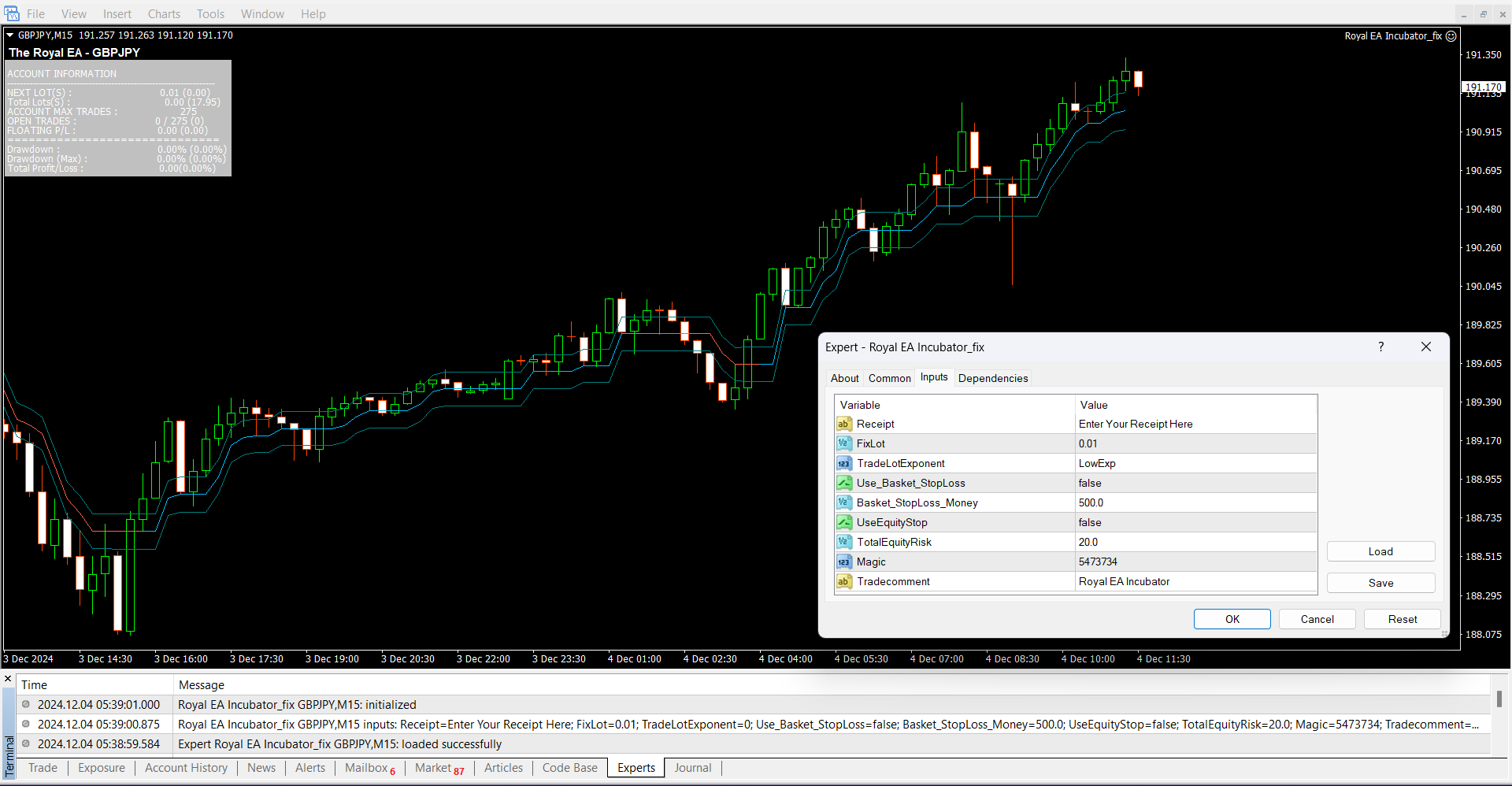This screenshot has width=1512, height=786.
Task: Click the smiley face EA status icon
Action: [1451, 36]
